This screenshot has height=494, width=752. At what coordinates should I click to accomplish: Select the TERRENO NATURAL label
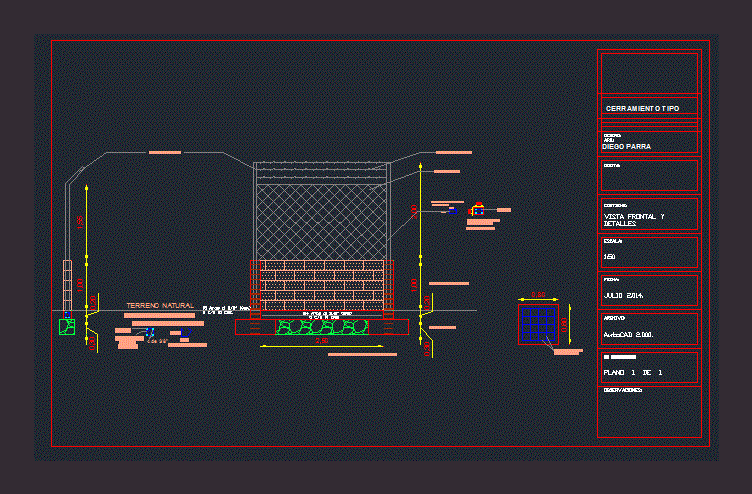(x=159, y=305)
